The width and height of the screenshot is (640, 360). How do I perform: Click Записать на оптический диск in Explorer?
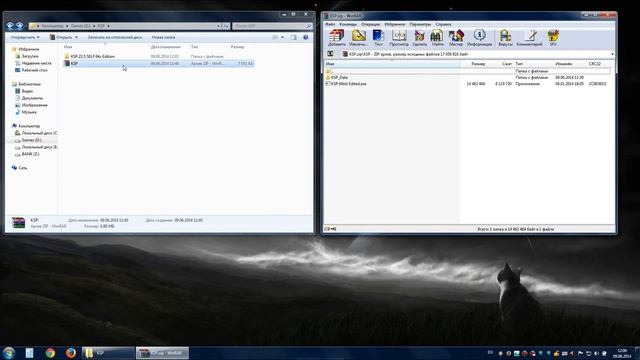(x=115, y=37)
